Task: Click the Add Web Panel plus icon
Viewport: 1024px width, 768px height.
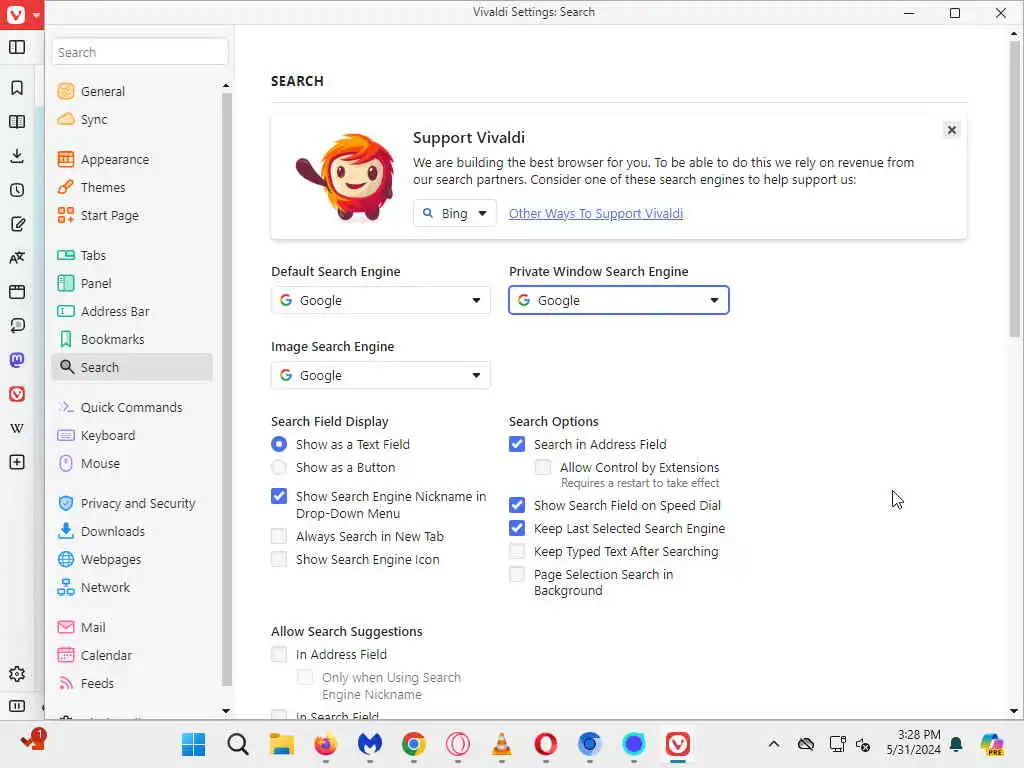Action: pyautogui.click(x=17, y=462)
